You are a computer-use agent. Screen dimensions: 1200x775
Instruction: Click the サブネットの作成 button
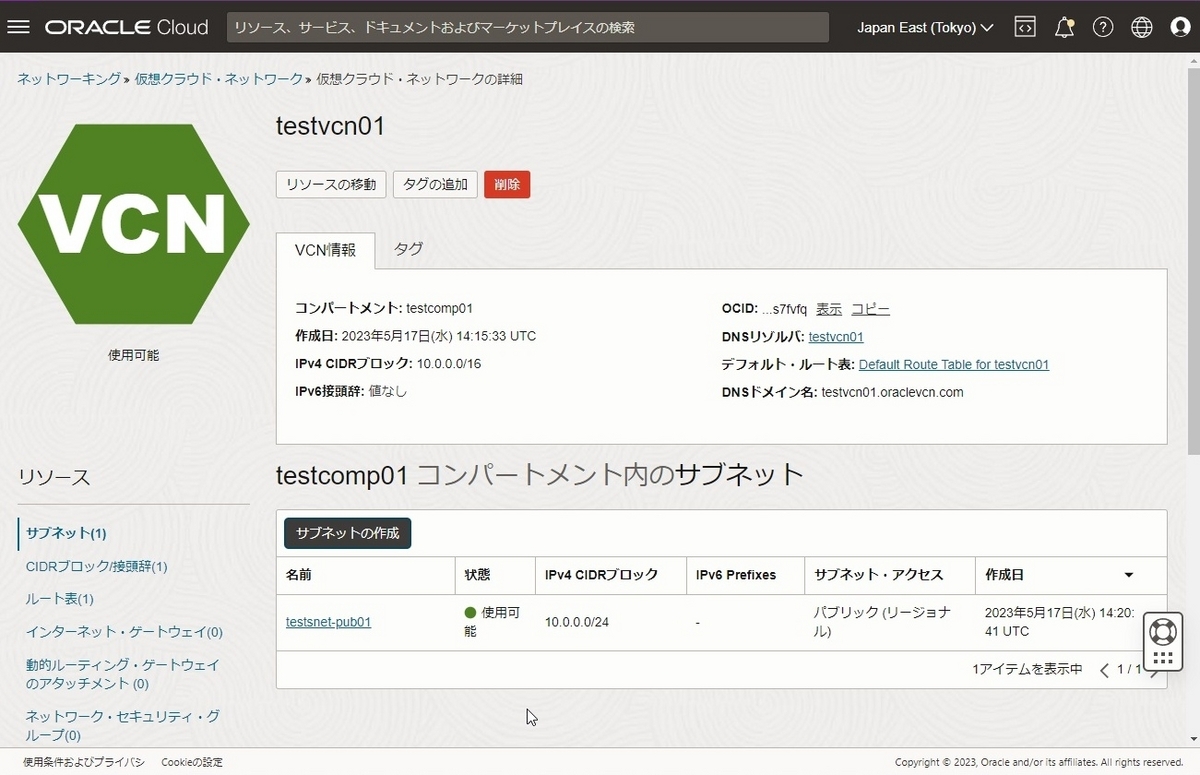point(347,533)
